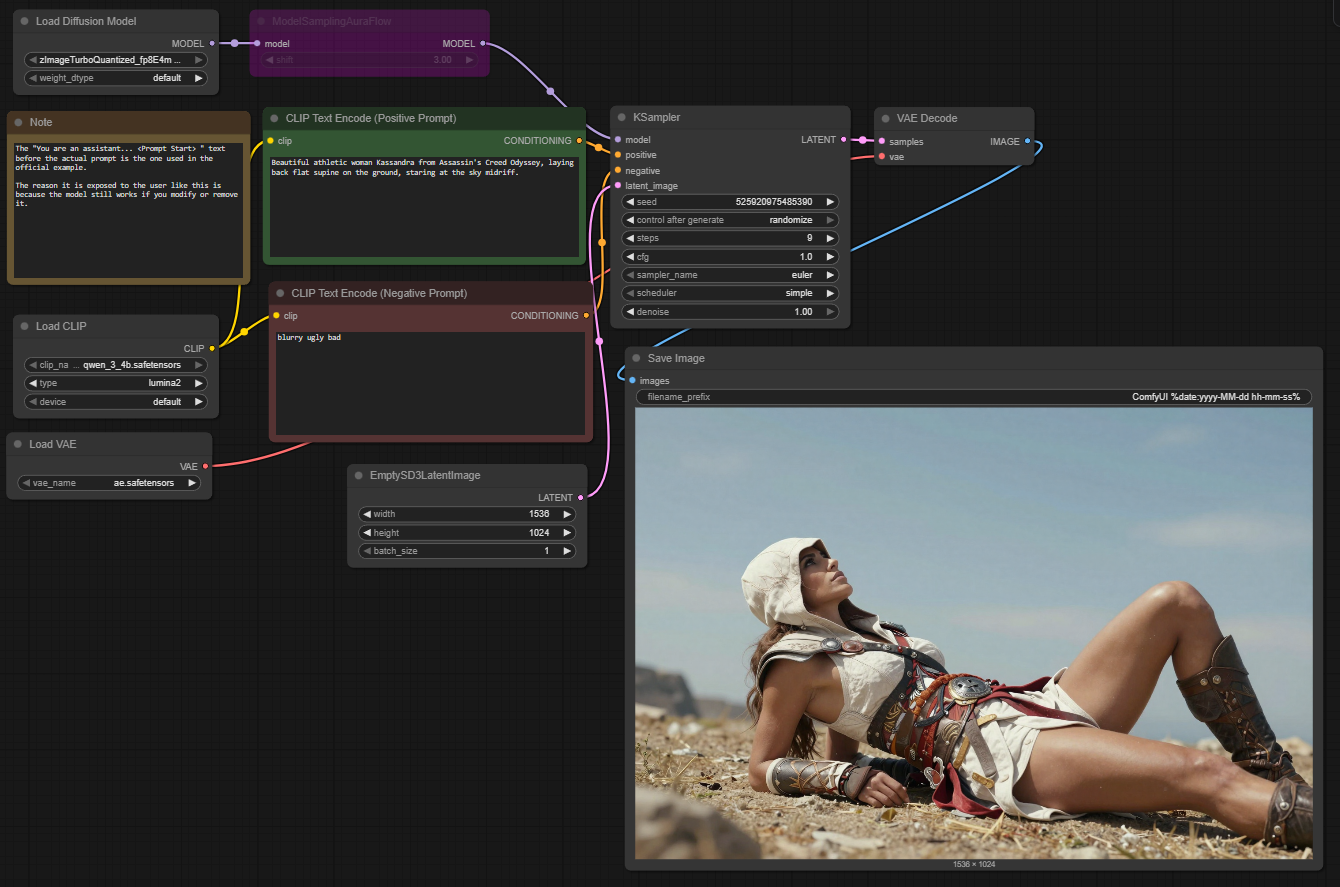Click the clip input port on Positive Prompt node
This screenshot has height=887, width=1340.
click(270, 140)
